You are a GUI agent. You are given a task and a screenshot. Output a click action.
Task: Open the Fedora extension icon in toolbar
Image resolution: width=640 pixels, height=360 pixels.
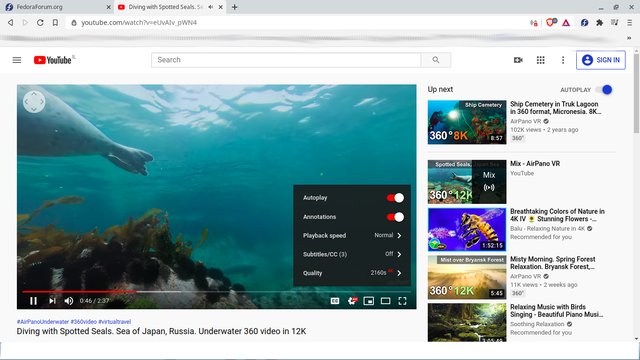[584, 22]
